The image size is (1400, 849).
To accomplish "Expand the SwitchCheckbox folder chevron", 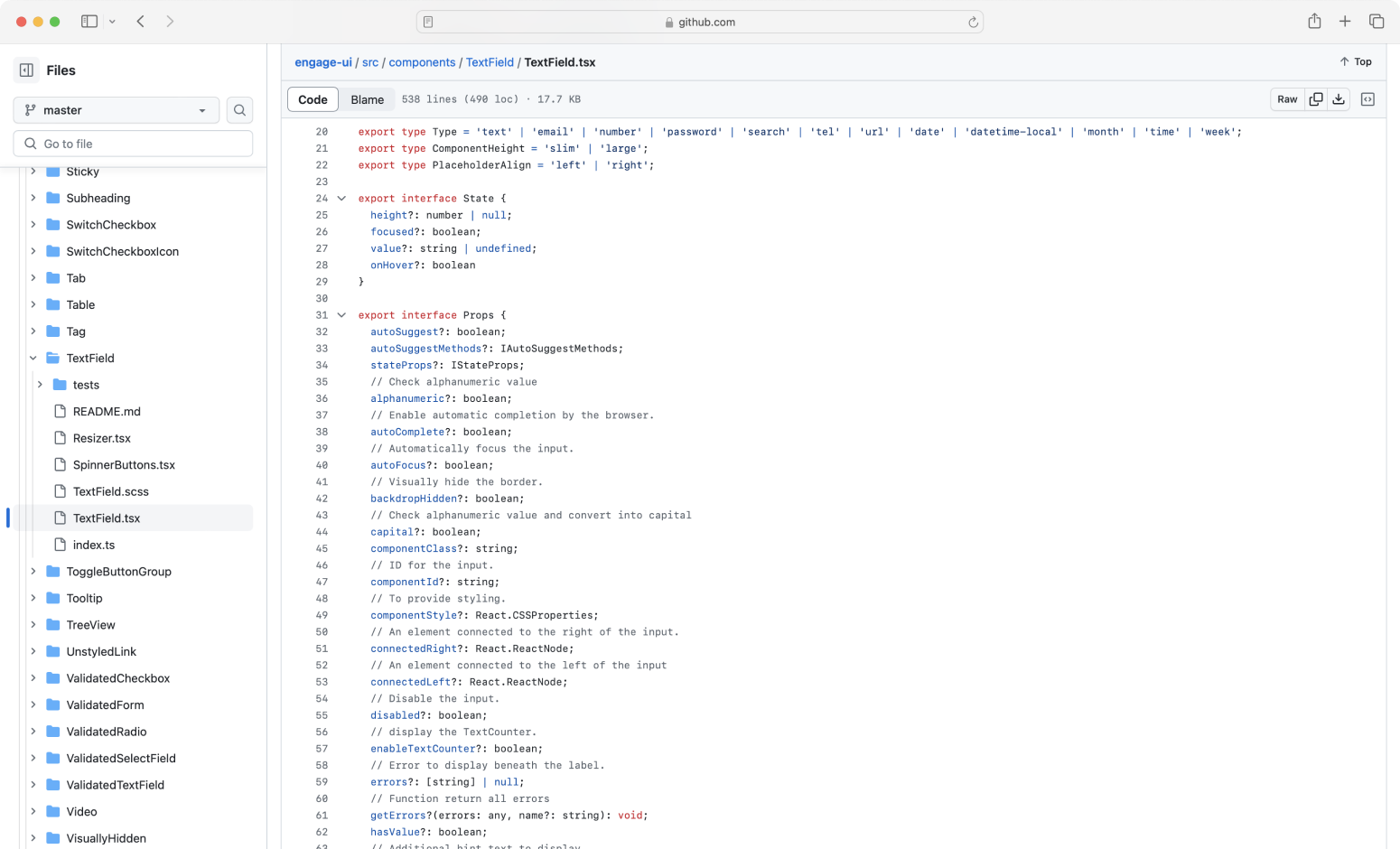I will (x=33, y=225).
